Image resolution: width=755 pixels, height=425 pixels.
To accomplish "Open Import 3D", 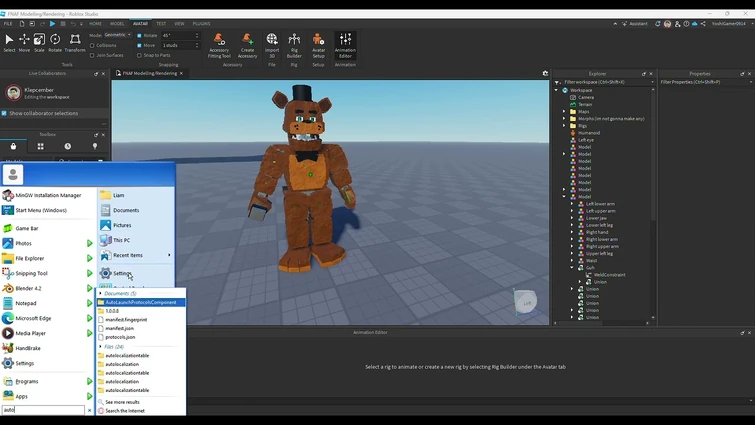I will 272,45.
